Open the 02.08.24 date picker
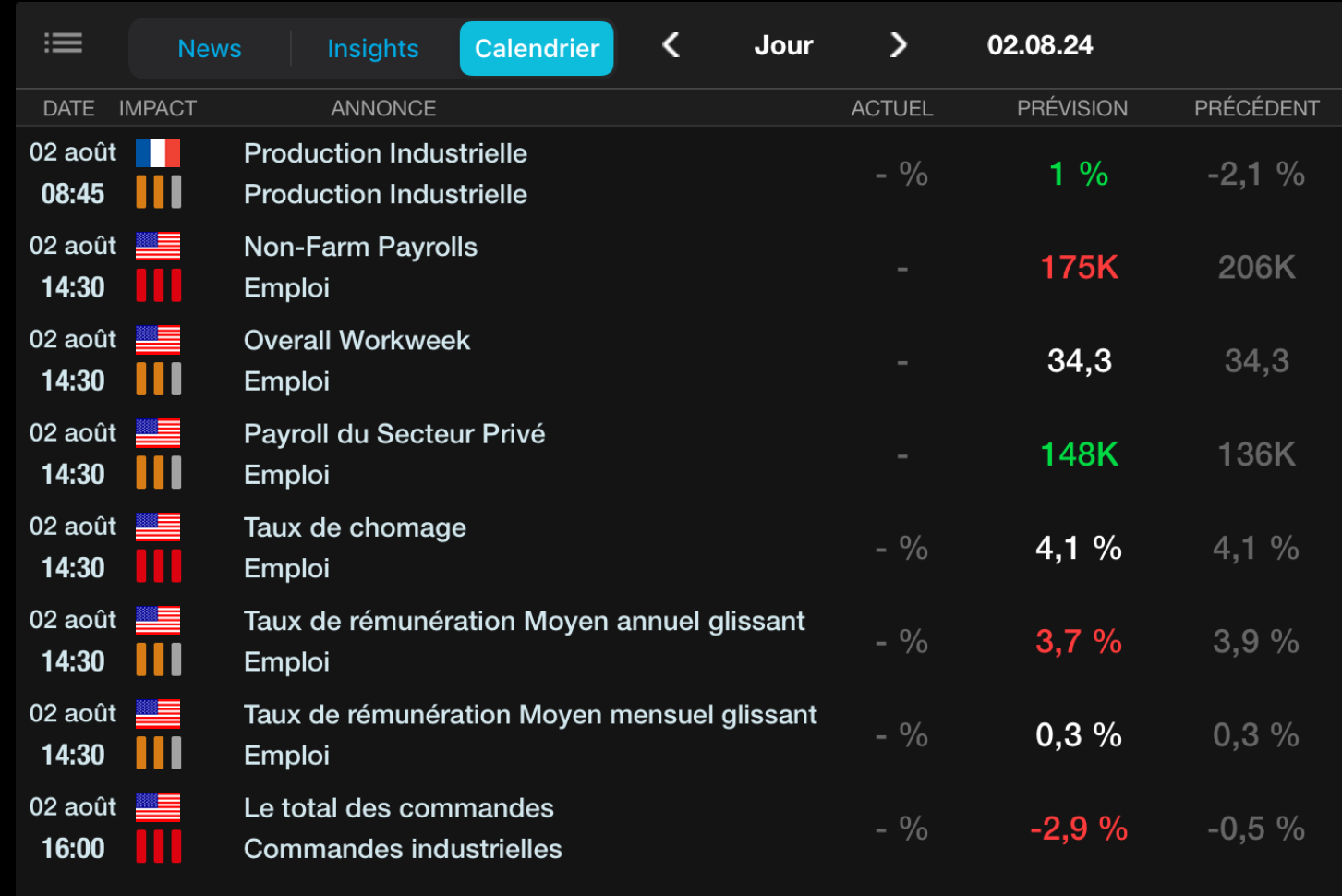The width and height of the screenshot is (1342, 896). tap(1039, 45)
